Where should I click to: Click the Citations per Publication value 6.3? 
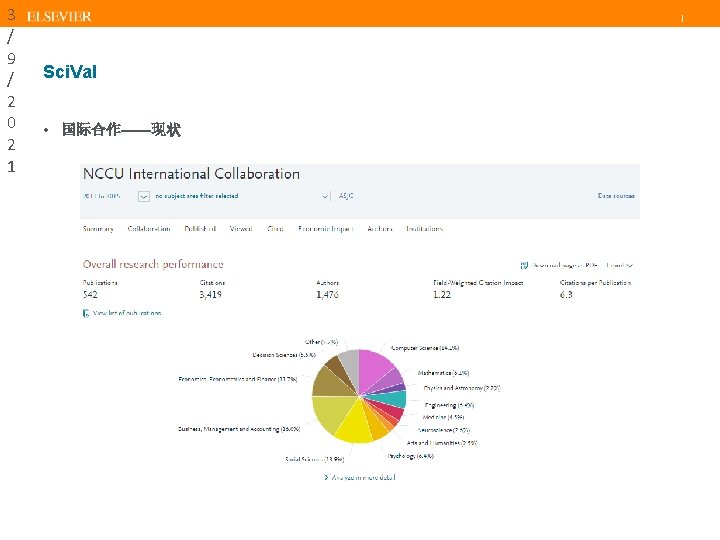[566, 294]
